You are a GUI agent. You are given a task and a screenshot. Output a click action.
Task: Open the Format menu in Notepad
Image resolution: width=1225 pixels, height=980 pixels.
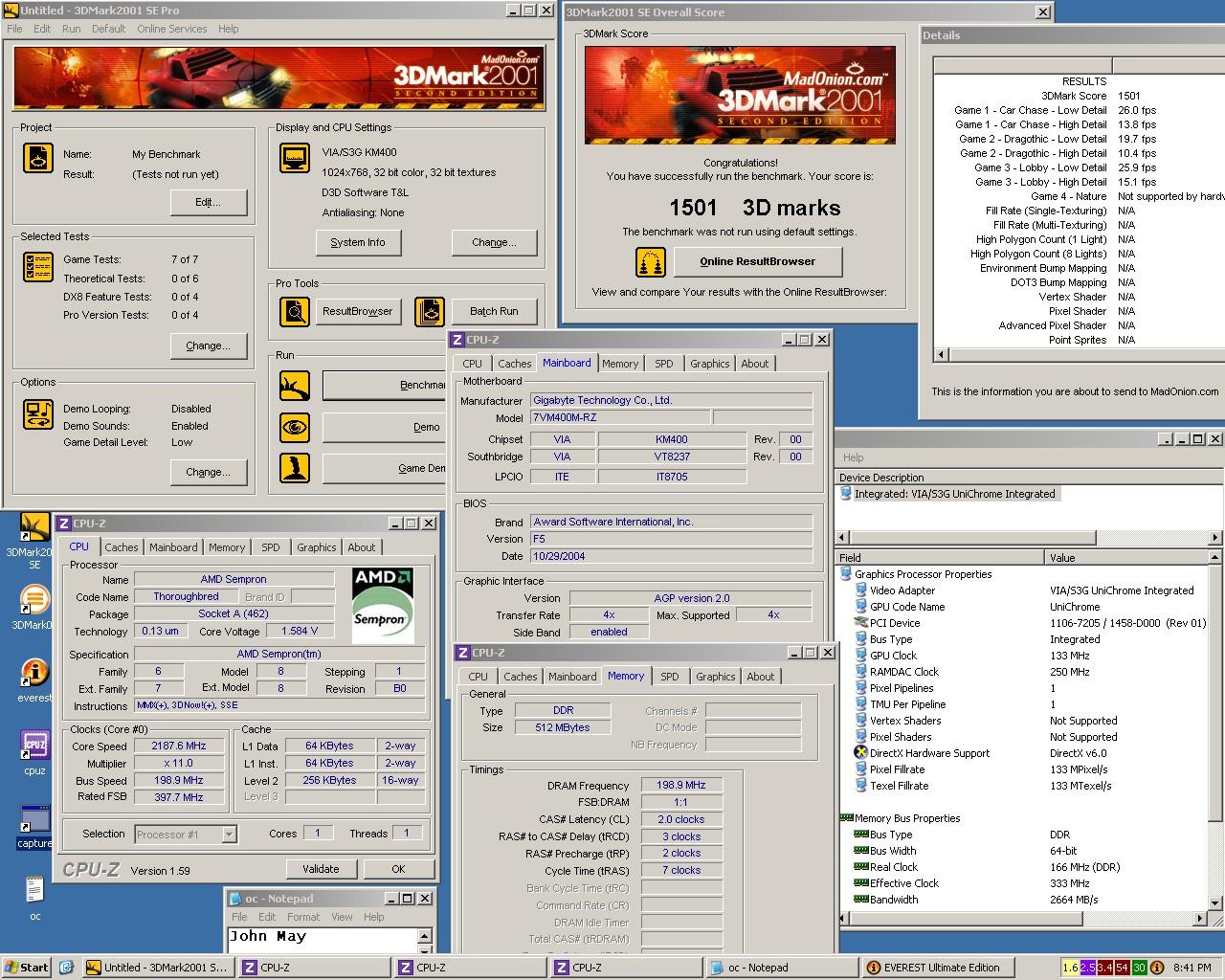pyautogui.click(x=303, y=917)
